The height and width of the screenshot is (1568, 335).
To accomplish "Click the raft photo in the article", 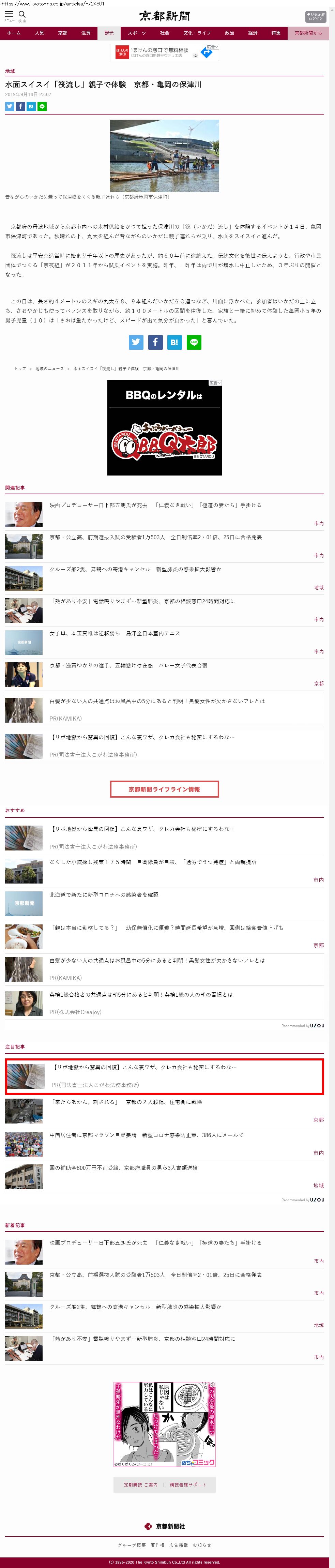I will [x=165, y=156].
